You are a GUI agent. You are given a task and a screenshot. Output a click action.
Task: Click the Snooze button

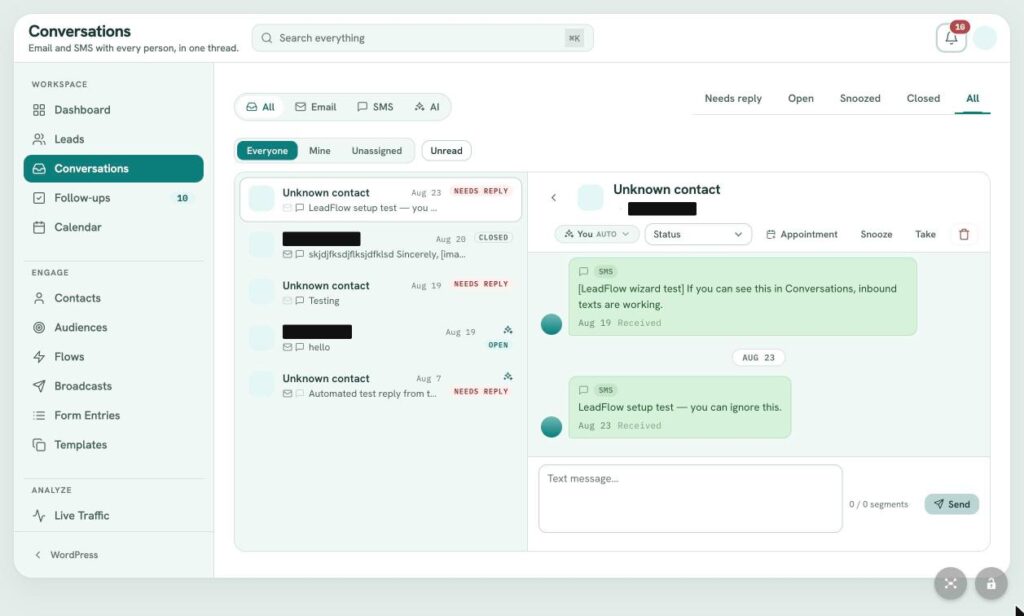click(876, 234)
